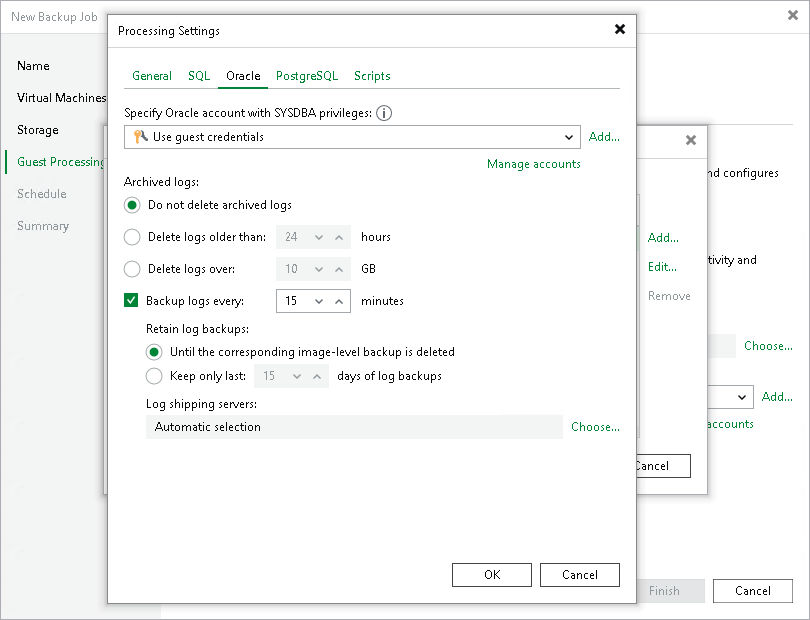Choose log shipping servers

[x=595, y=427]
